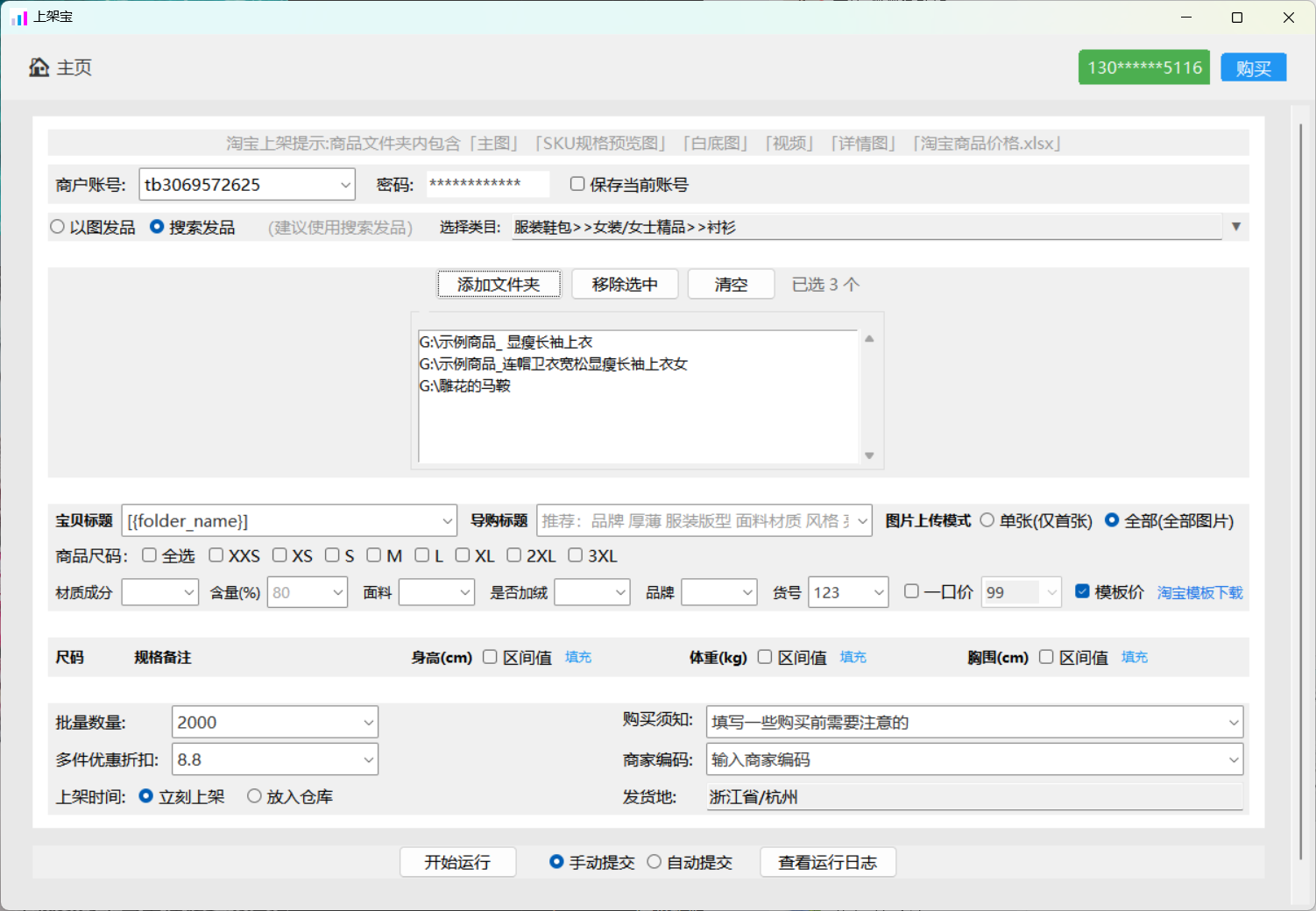Toggle 体重 区间值 checkbox
The image size is (1316, 911).
pyautogui.click(x=765, y=657)
